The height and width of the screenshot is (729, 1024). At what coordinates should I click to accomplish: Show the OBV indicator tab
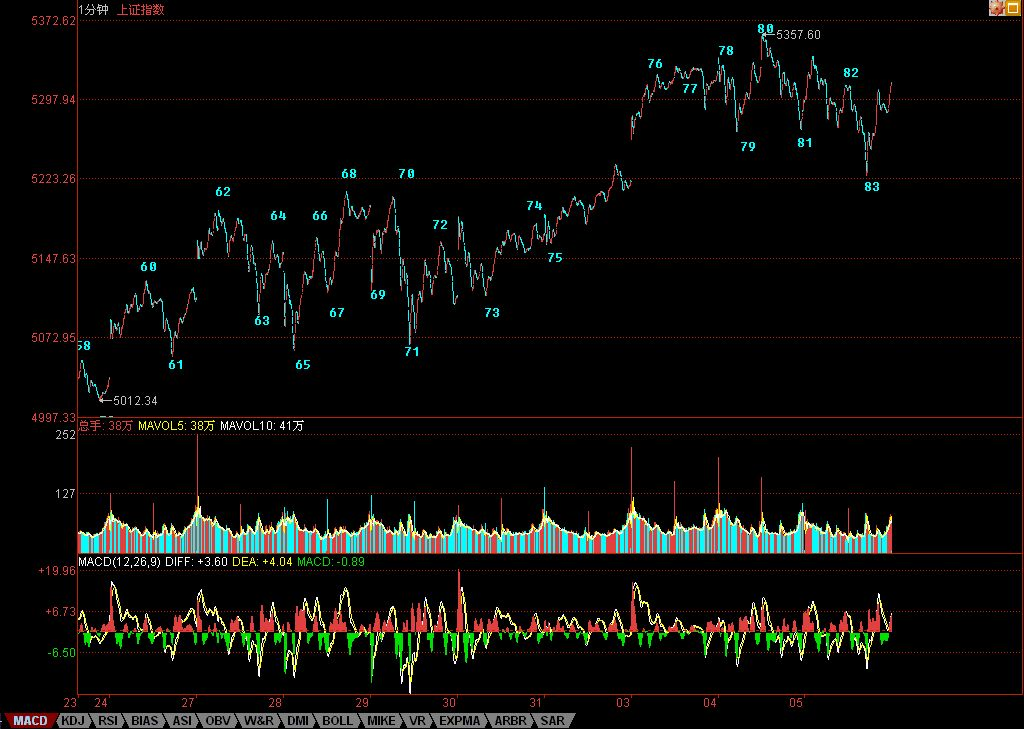[217, 720]
